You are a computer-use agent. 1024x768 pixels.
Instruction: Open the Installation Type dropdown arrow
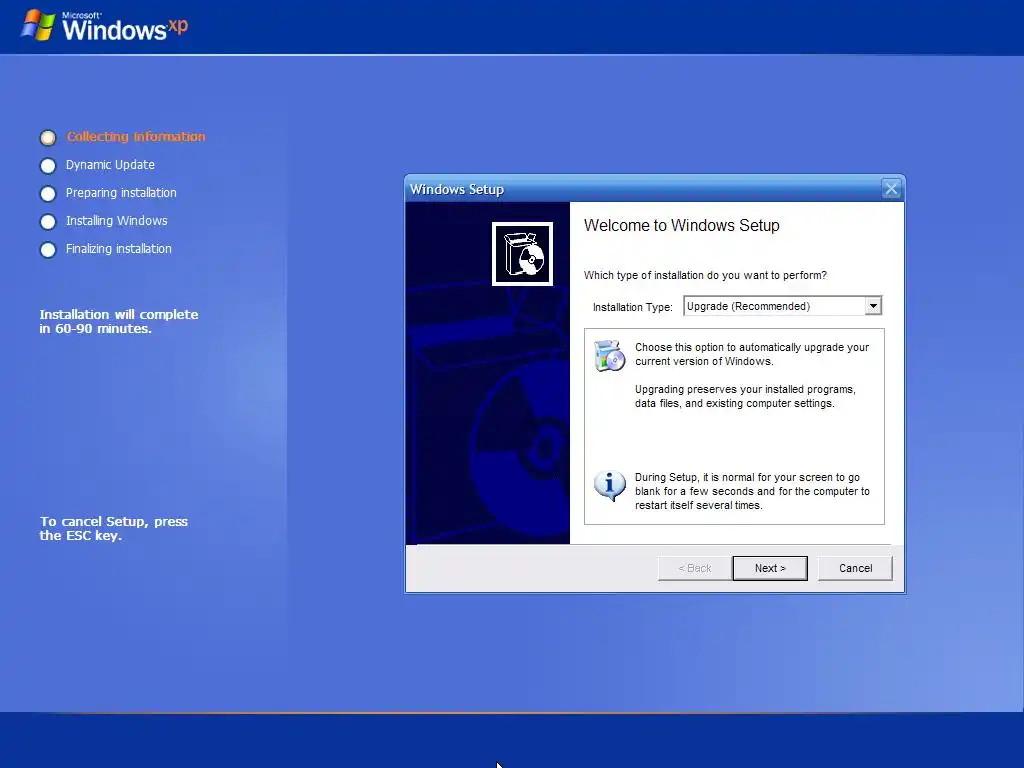tap(873, 306)
